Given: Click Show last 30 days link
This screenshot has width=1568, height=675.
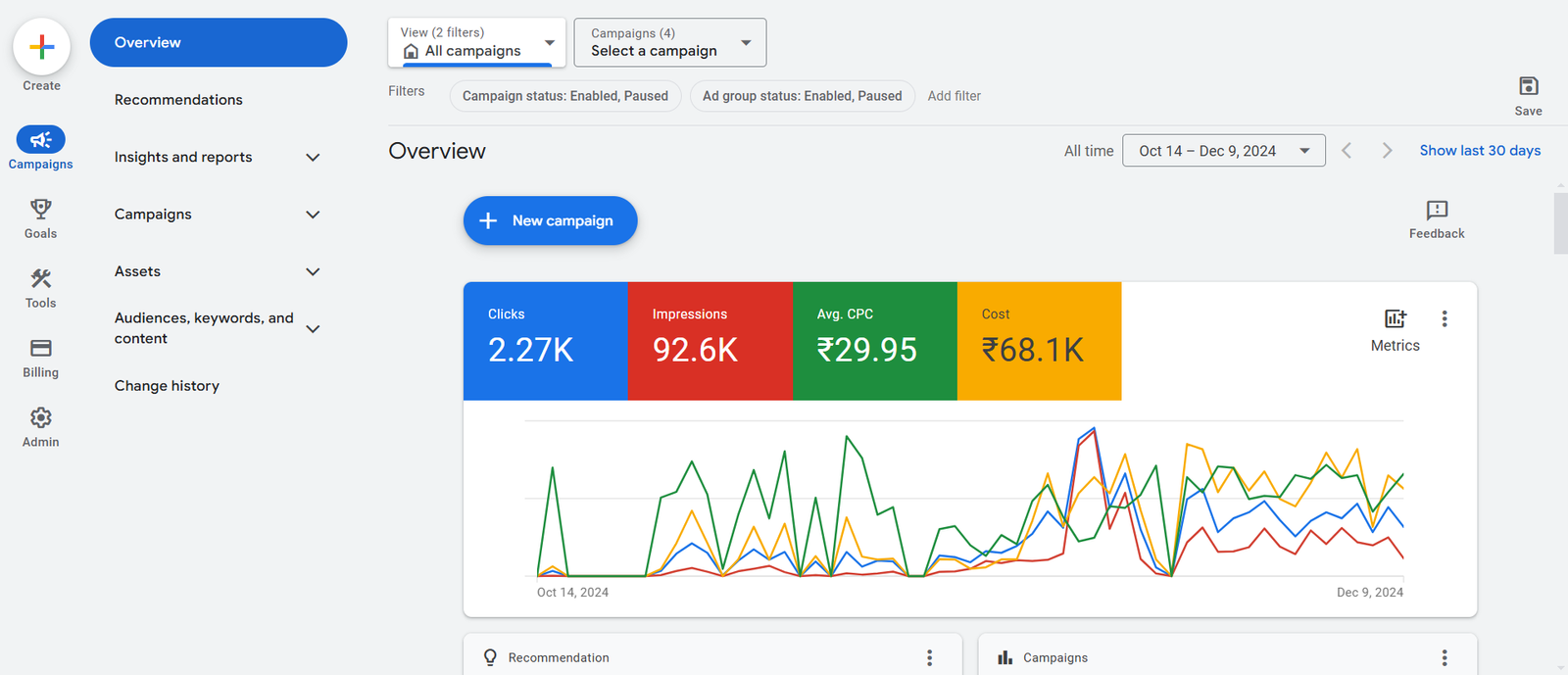Looking at the screenshot, I should click(1480, 150).
